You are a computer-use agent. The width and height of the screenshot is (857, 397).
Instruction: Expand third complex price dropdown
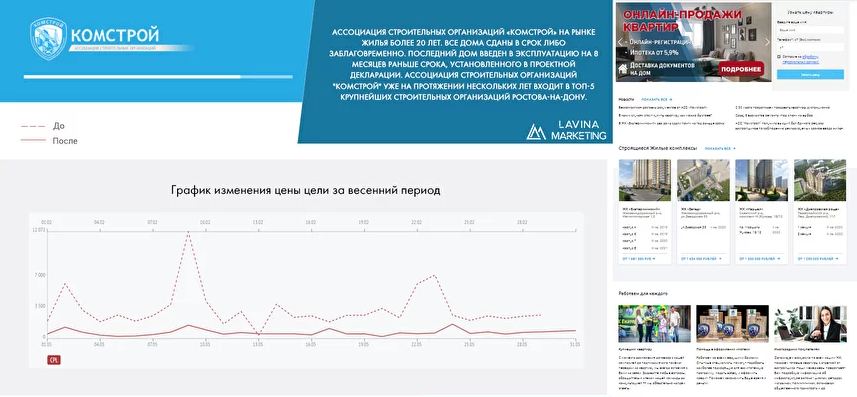761,258
